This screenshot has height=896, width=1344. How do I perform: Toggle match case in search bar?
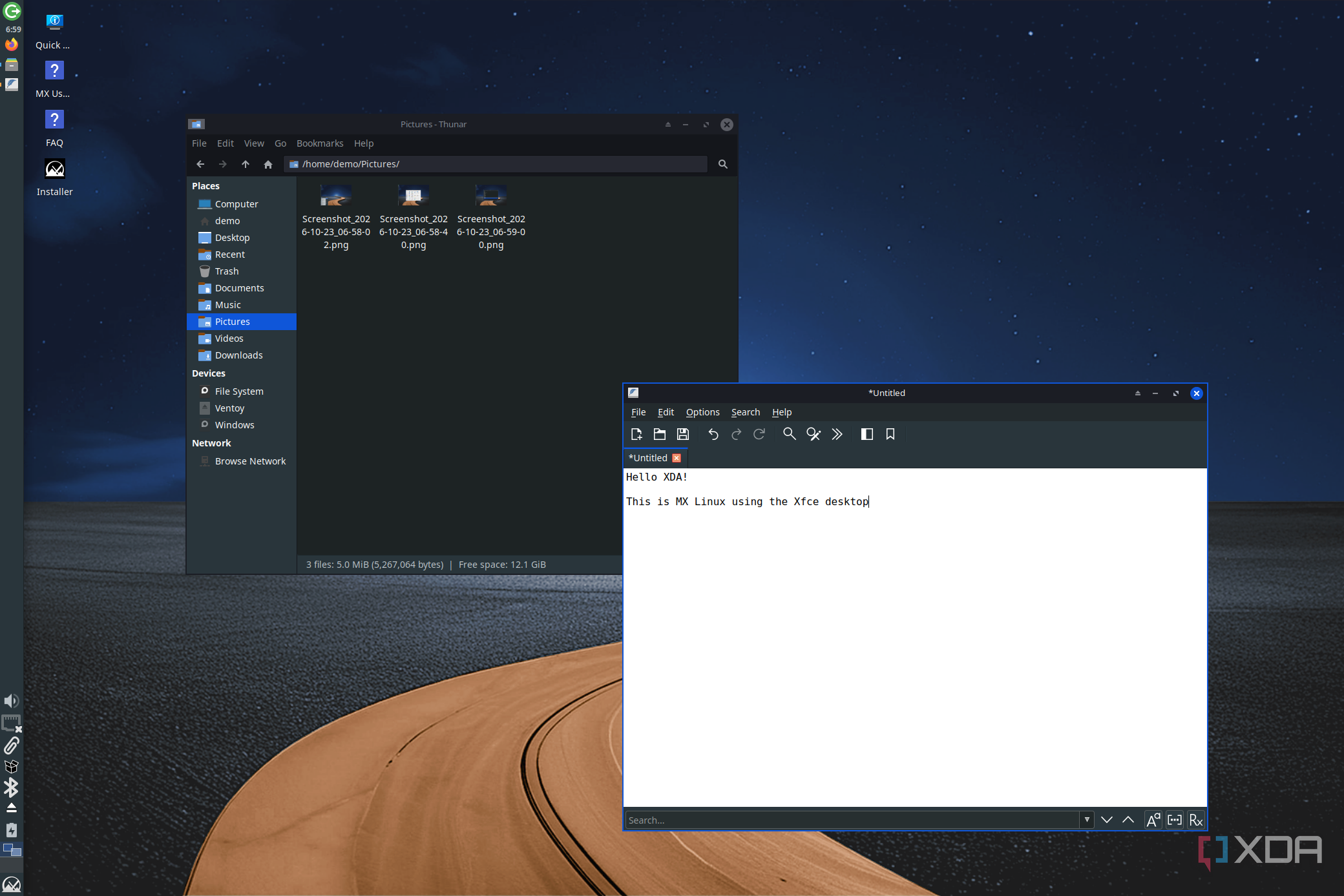point(1153,820)
